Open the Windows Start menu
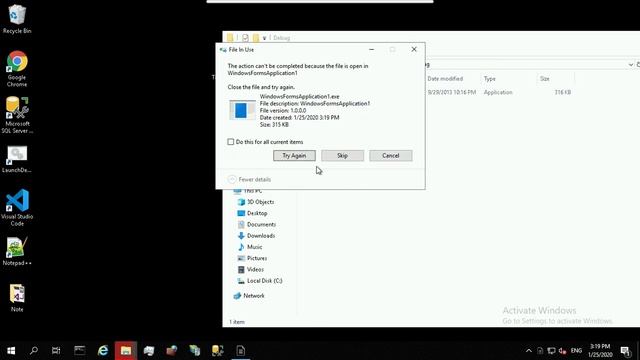 click(x=11, y=351)
